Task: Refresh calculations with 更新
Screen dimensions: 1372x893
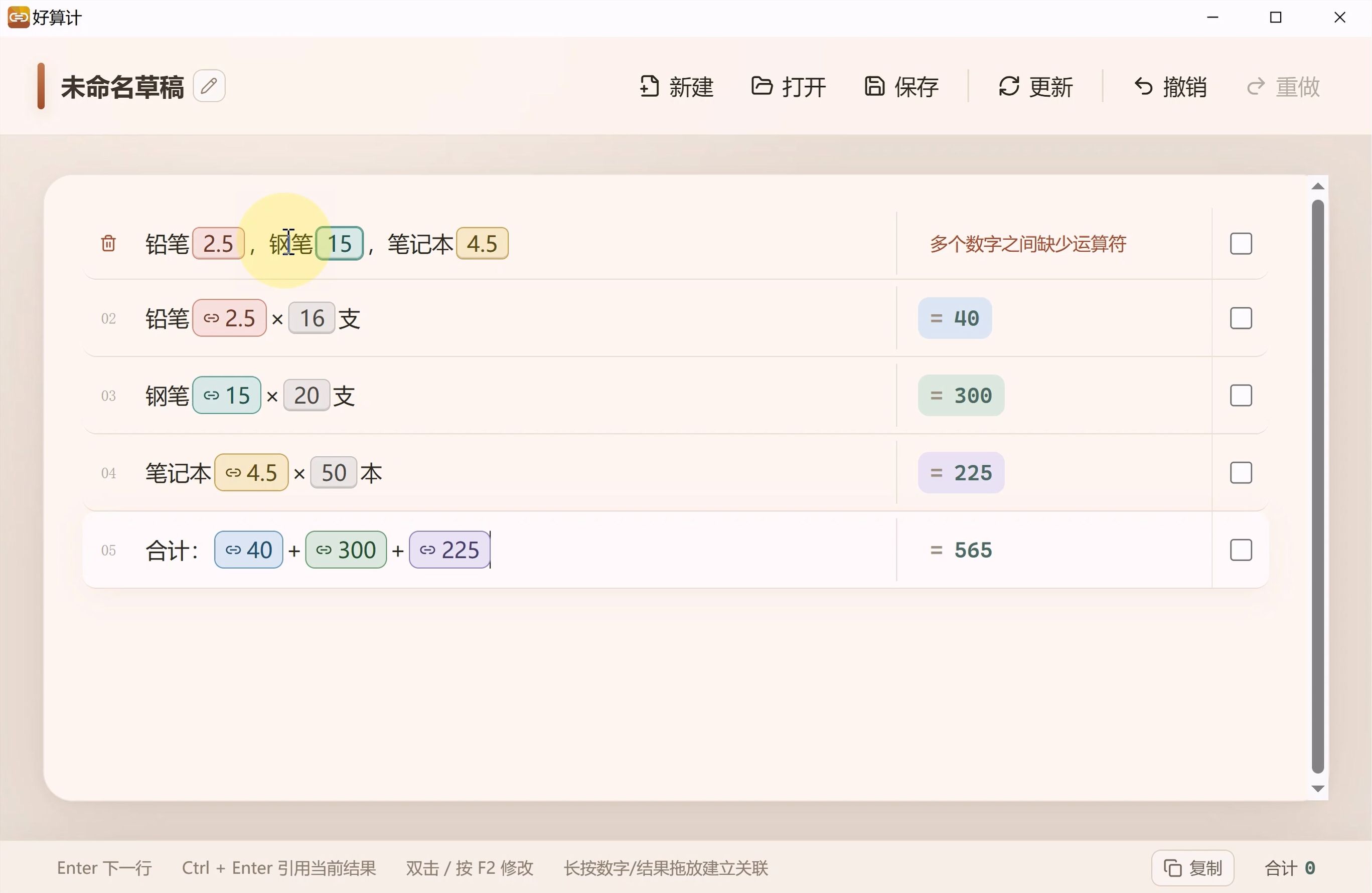Action: [1035, 87]
